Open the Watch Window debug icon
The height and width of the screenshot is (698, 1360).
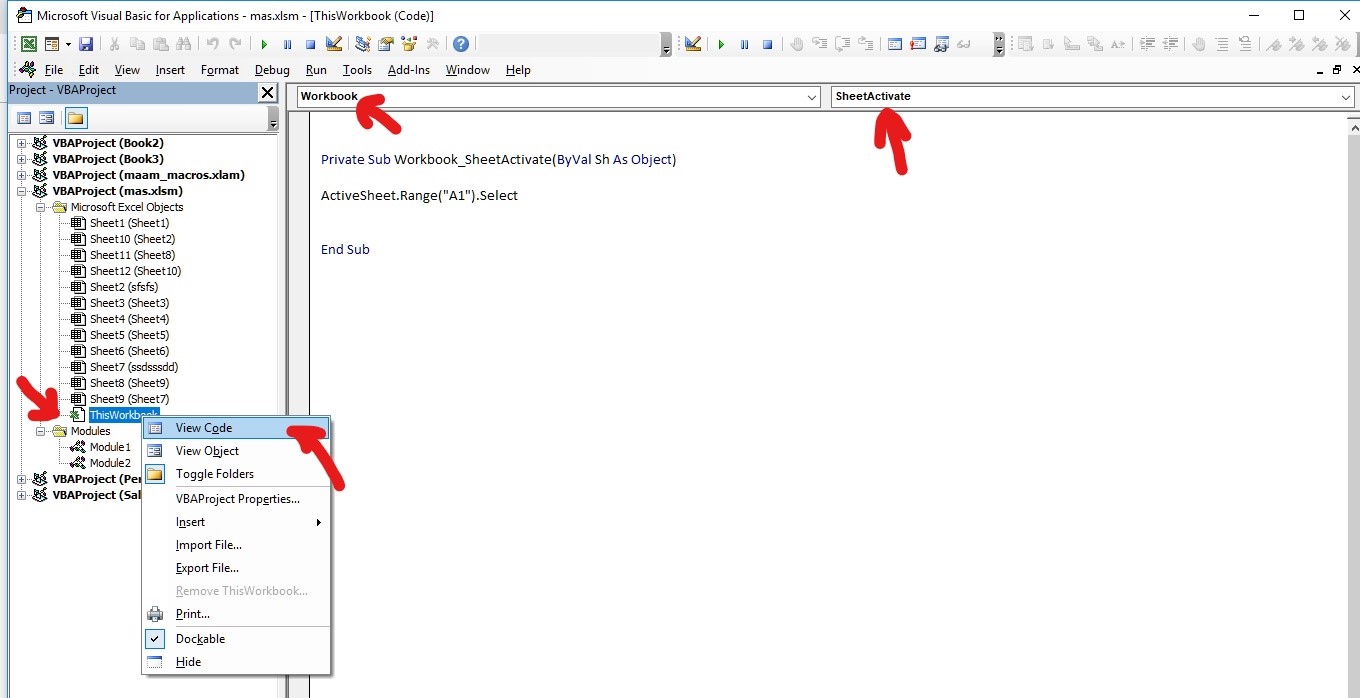941,44
